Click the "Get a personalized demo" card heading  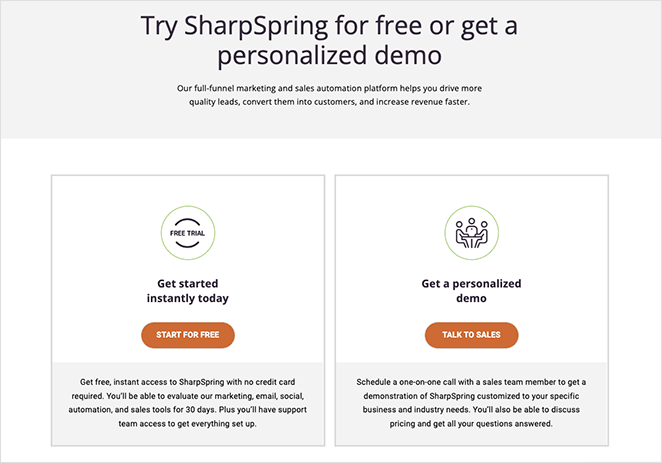(x=471, y=291)
